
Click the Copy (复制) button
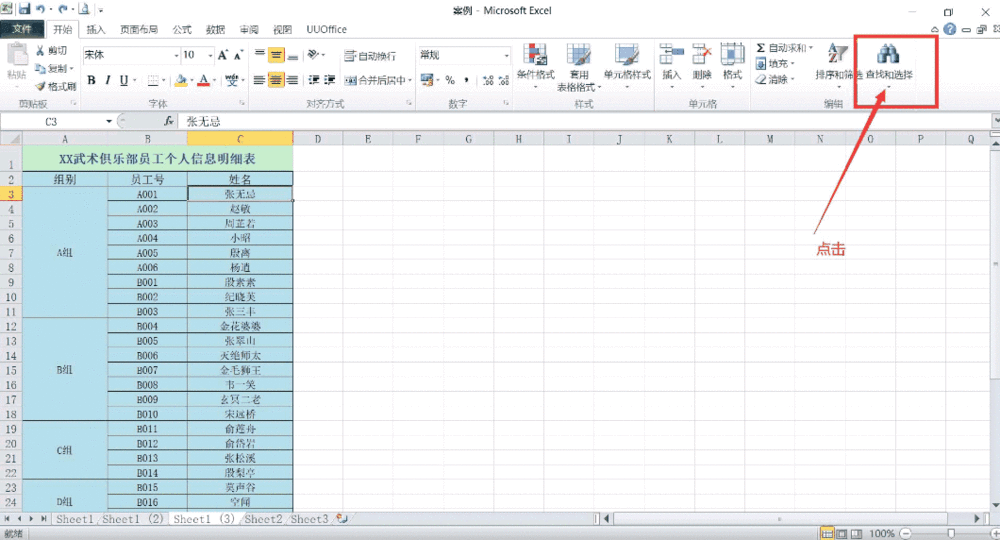pyautogui.click(x=54, y=68)
